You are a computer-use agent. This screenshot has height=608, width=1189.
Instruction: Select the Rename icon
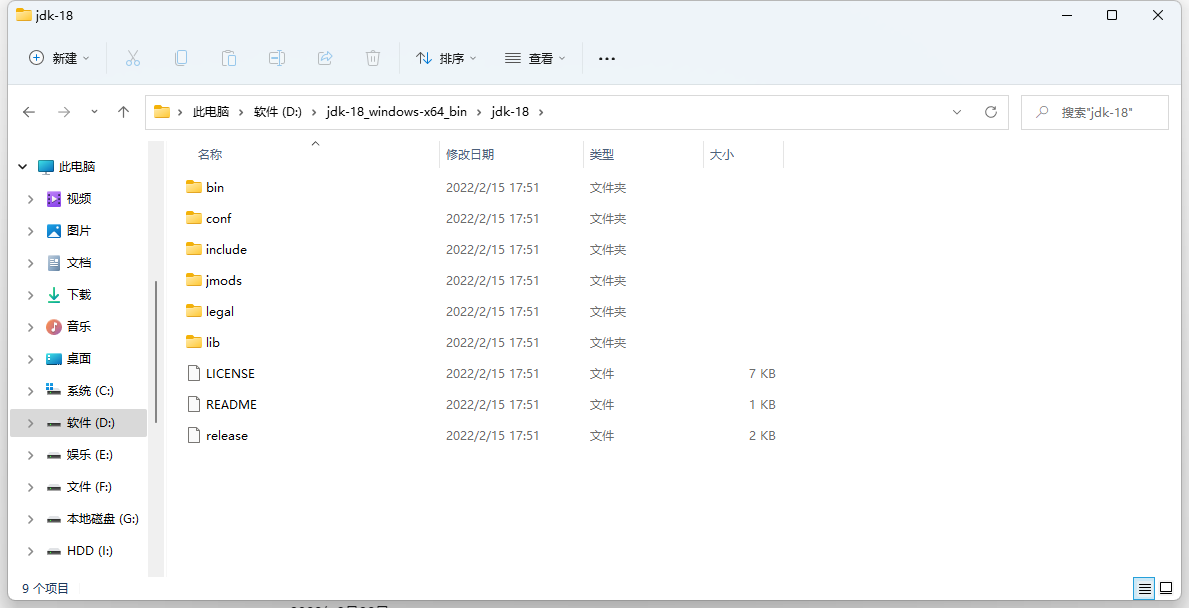(x=277, y=58)
